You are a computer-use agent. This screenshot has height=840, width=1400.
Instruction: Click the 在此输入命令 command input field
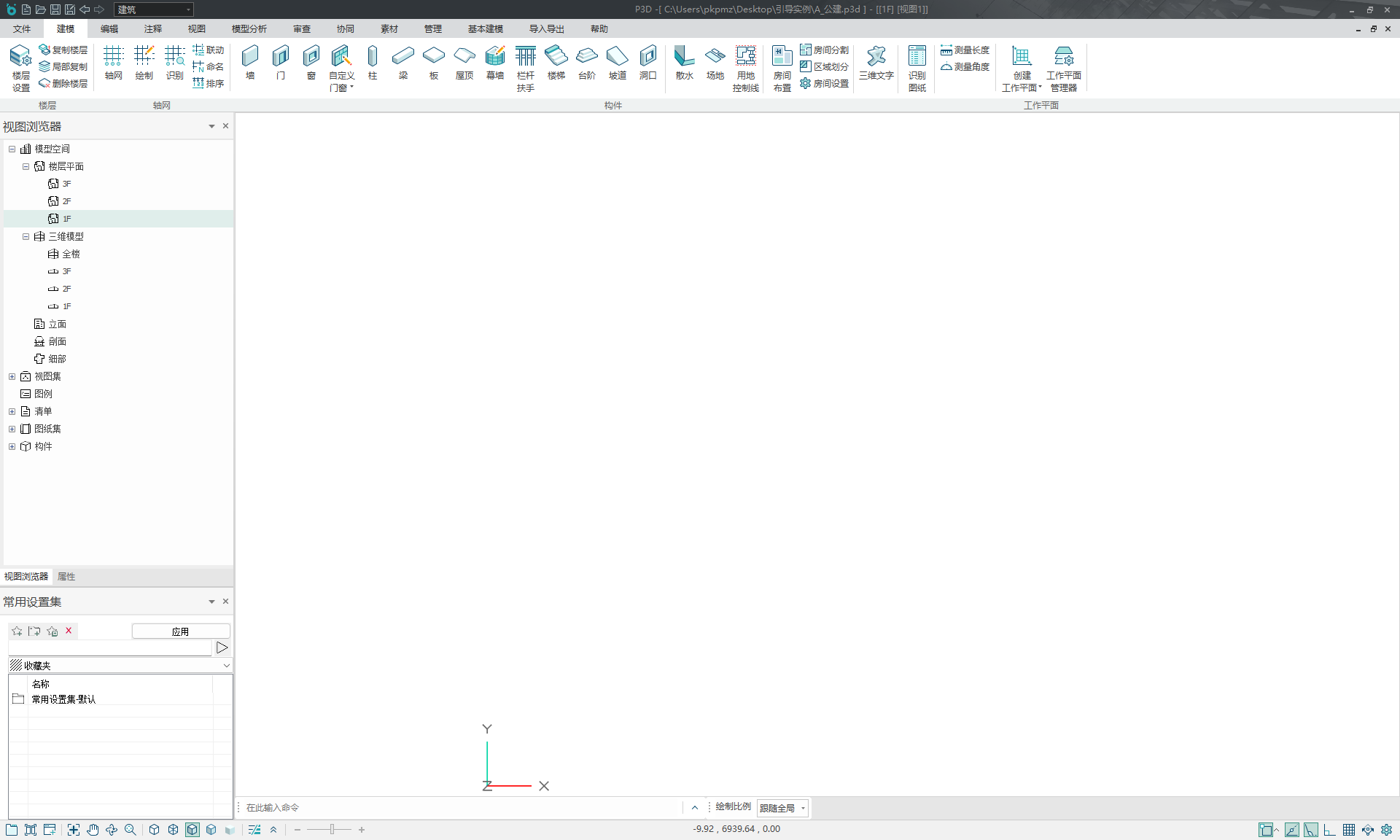tap(459, 808)
